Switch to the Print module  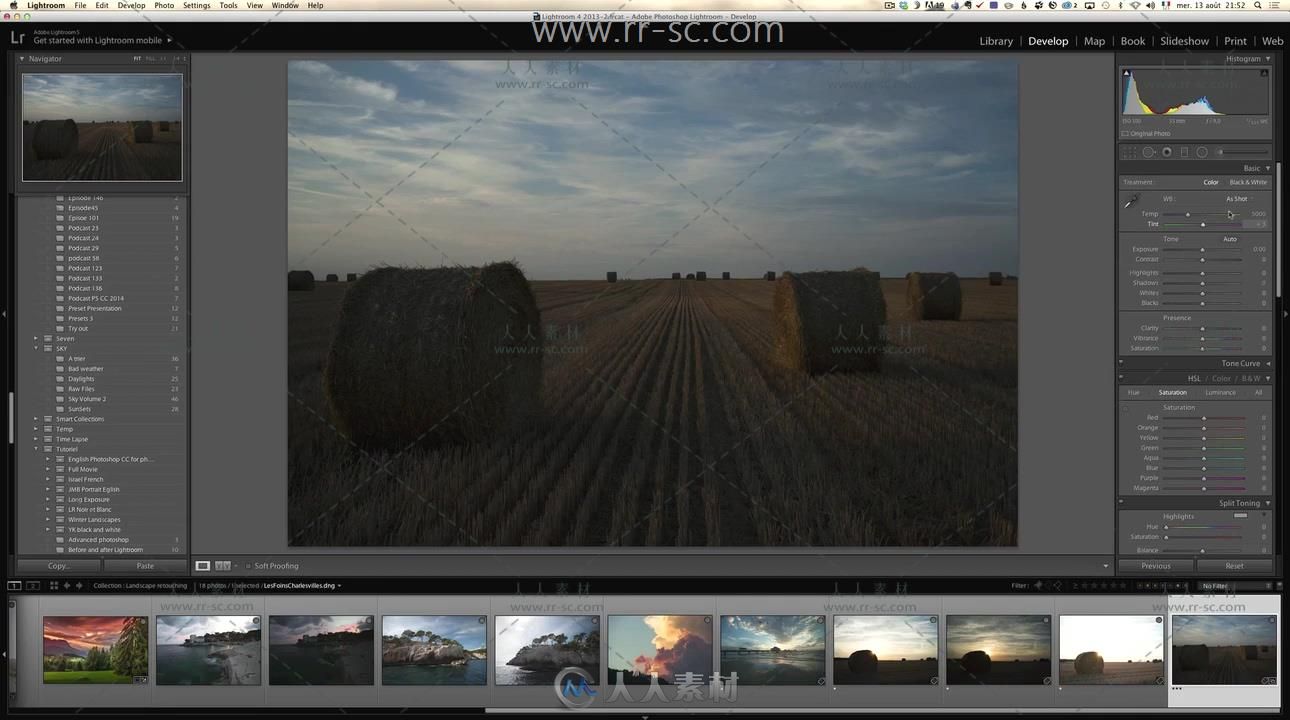coord(1235,41)
